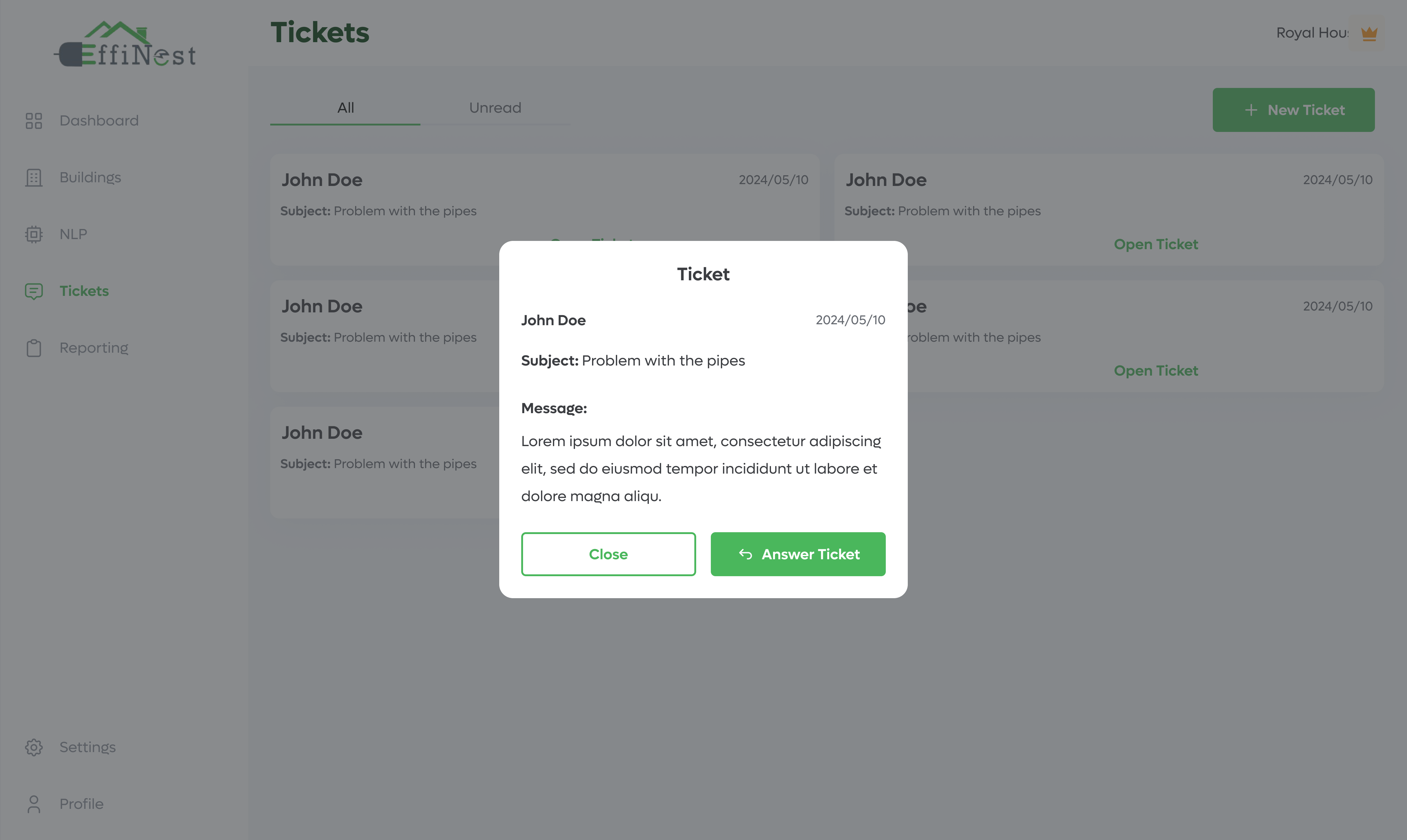Viewport: 1407px width, 840px height.
Task: Click the Reporting clipboard icon
Action: [34, 348]
